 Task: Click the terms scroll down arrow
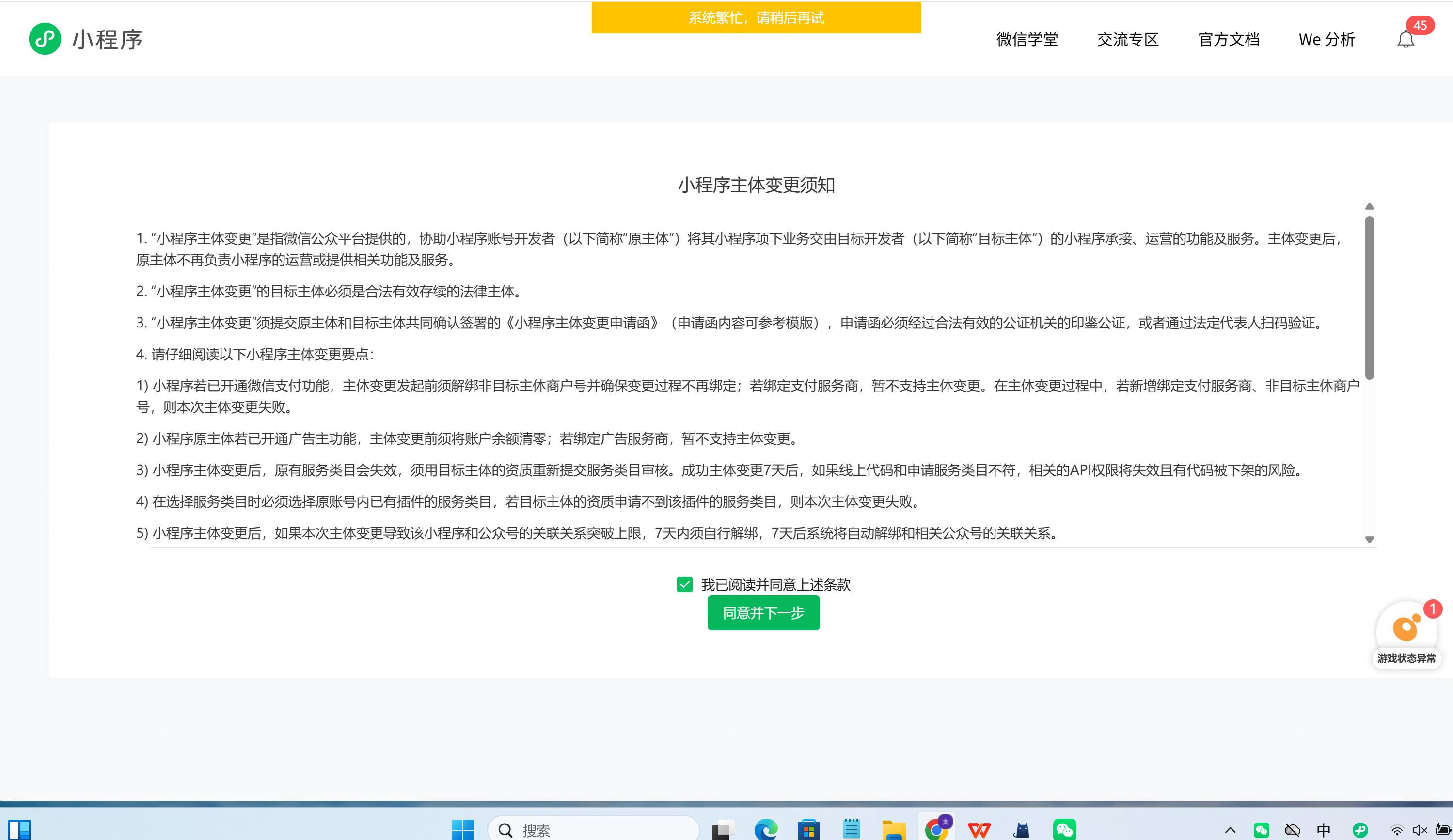coord(1369,539)
